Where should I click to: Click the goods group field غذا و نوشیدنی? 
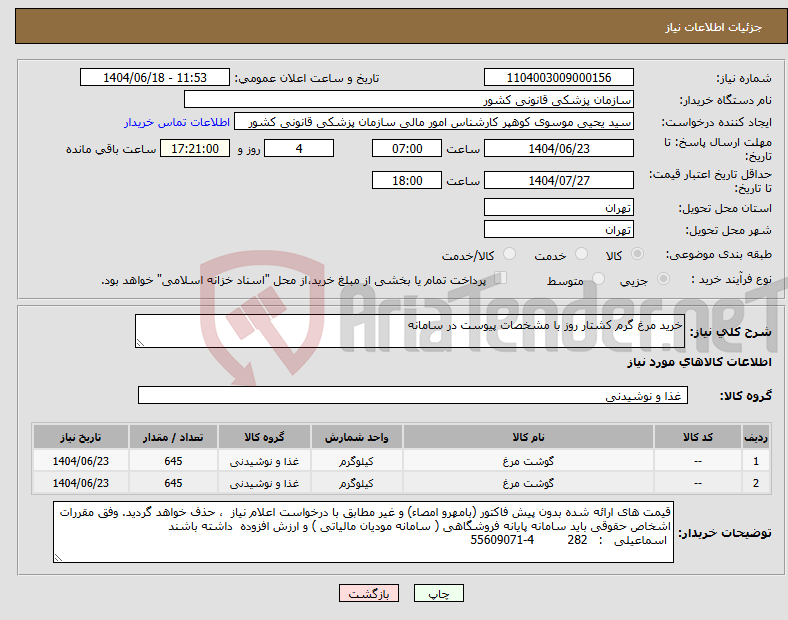coord(413,395)
